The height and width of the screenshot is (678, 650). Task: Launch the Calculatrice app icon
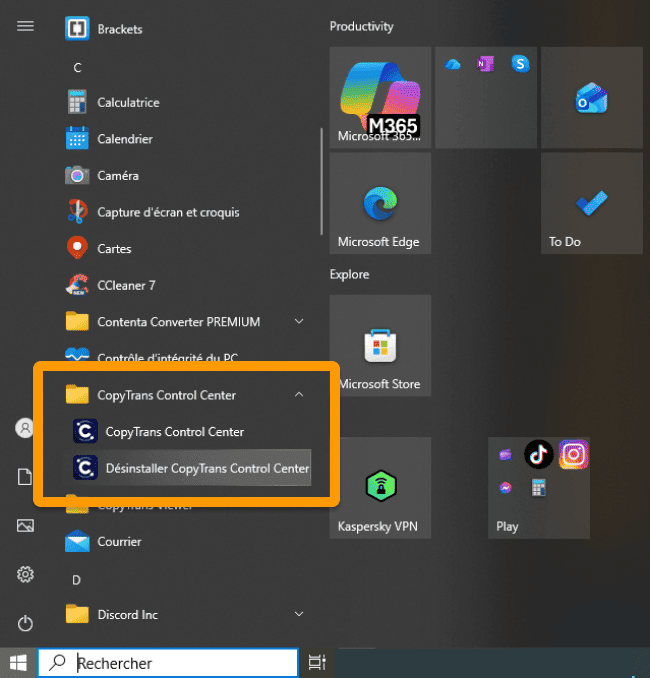point(77,102)
